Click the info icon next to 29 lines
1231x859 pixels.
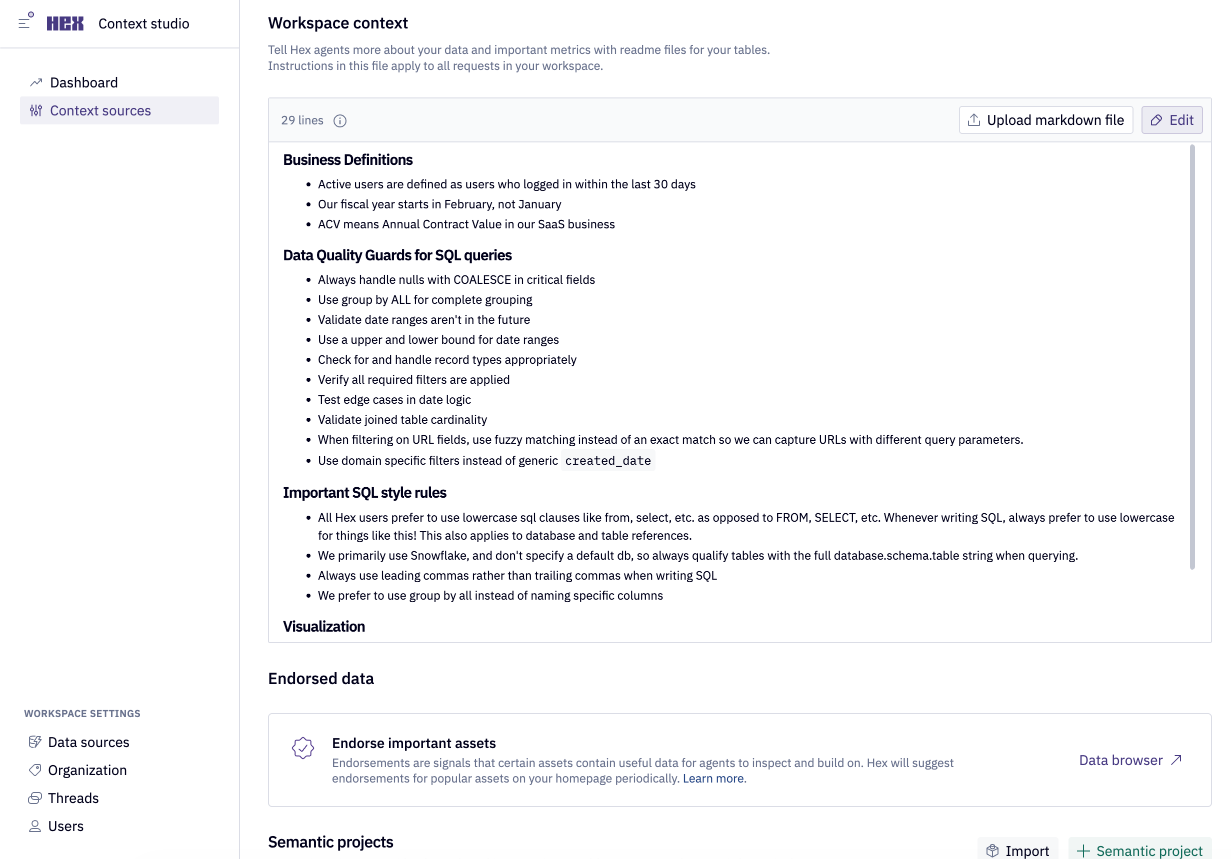click(339, 120)
